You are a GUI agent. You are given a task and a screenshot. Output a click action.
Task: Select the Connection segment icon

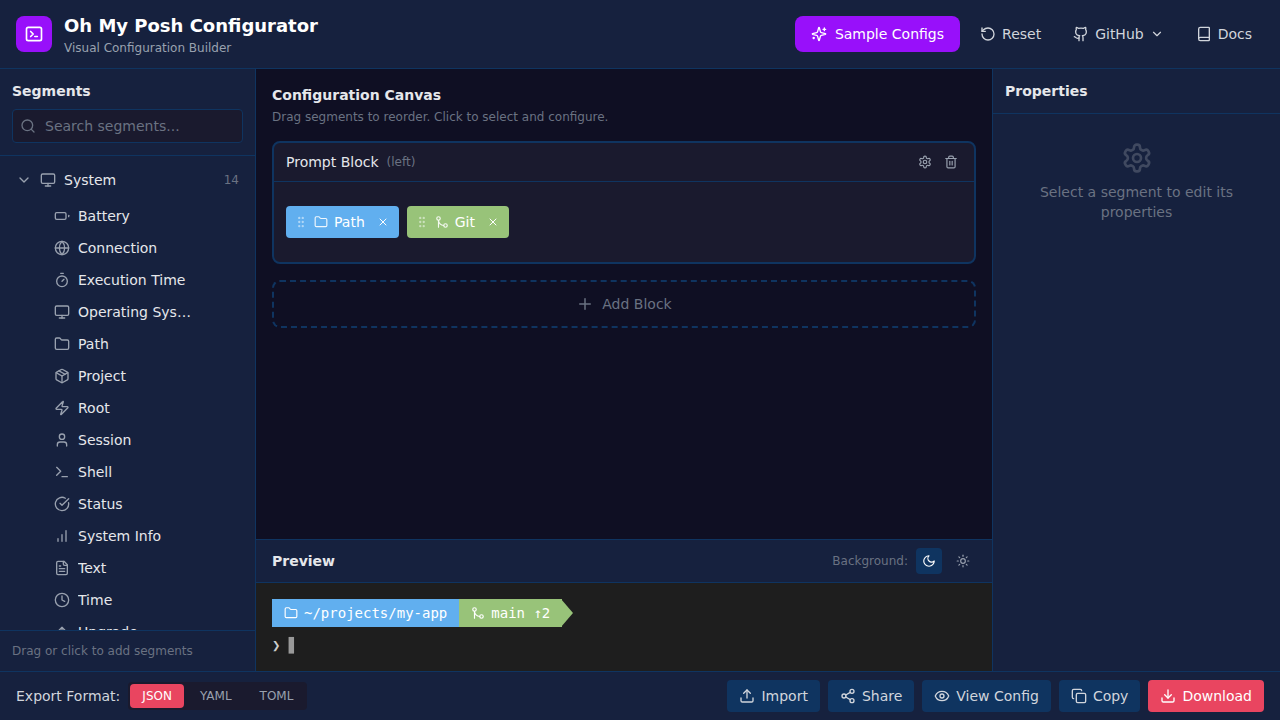tap(62, 247)
